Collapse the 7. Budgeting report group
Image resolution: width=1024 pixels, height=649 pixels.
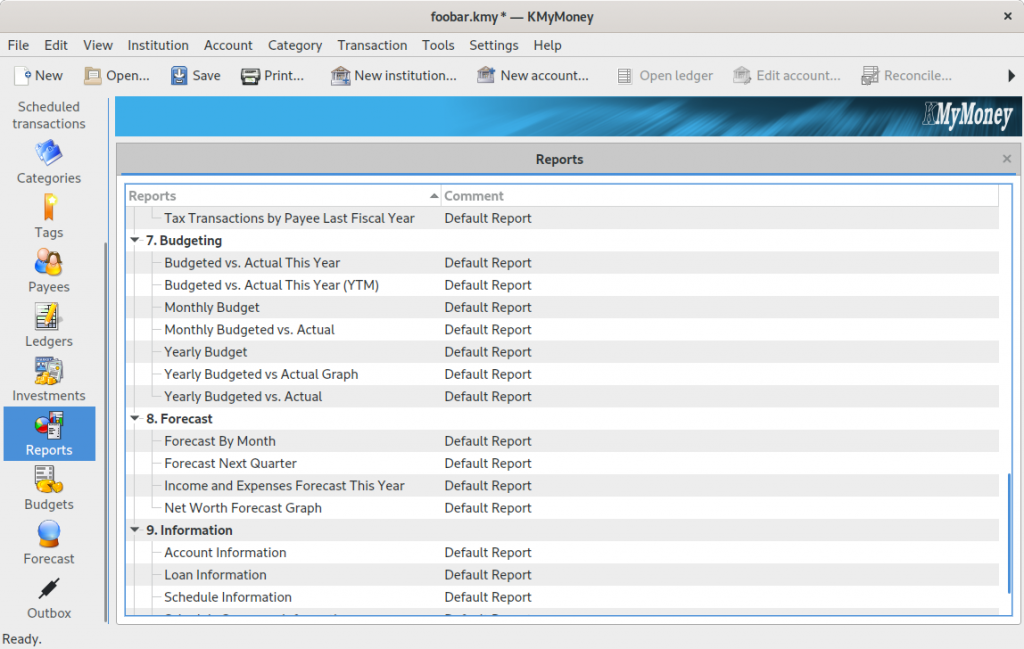coord(135,240)
